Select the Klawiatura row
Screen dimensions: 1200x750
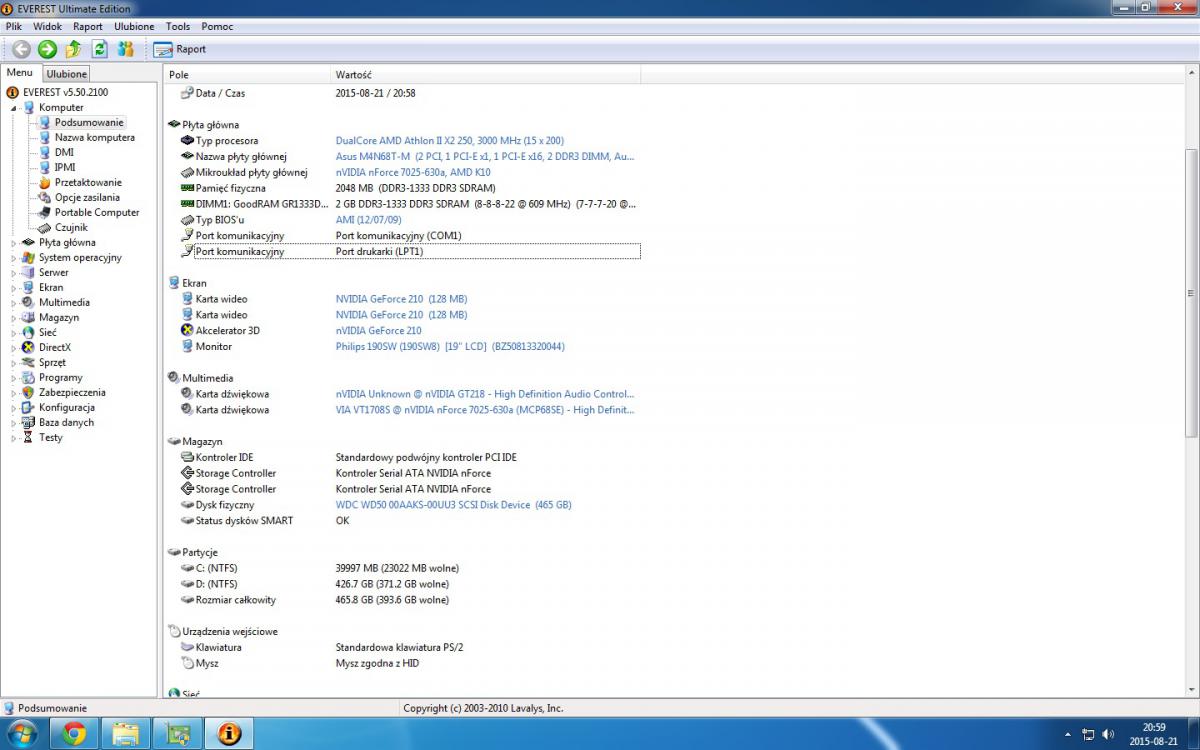click(410, 647)
